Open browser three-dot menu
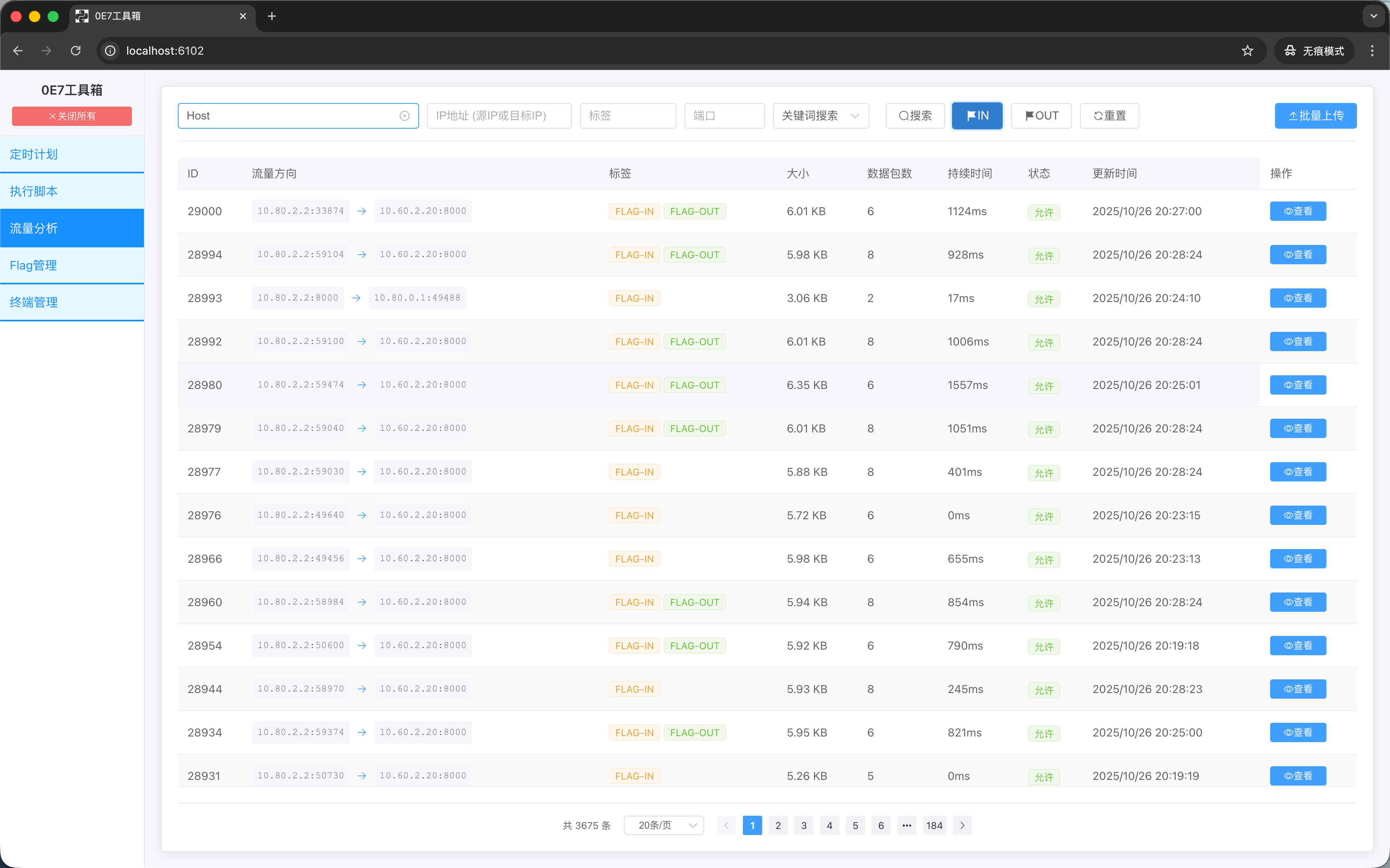This screenshot has height=868, width=1390. pos(1372,51)
